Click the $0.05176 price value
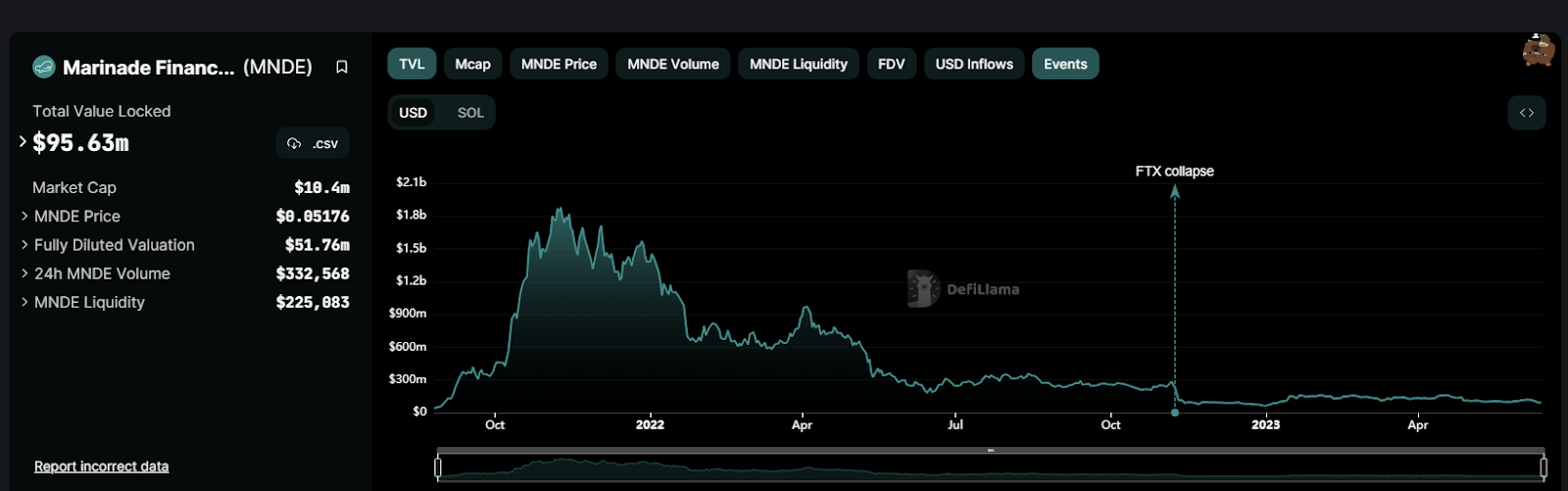Screen dimensions: 1568x491 click(313, 216)
